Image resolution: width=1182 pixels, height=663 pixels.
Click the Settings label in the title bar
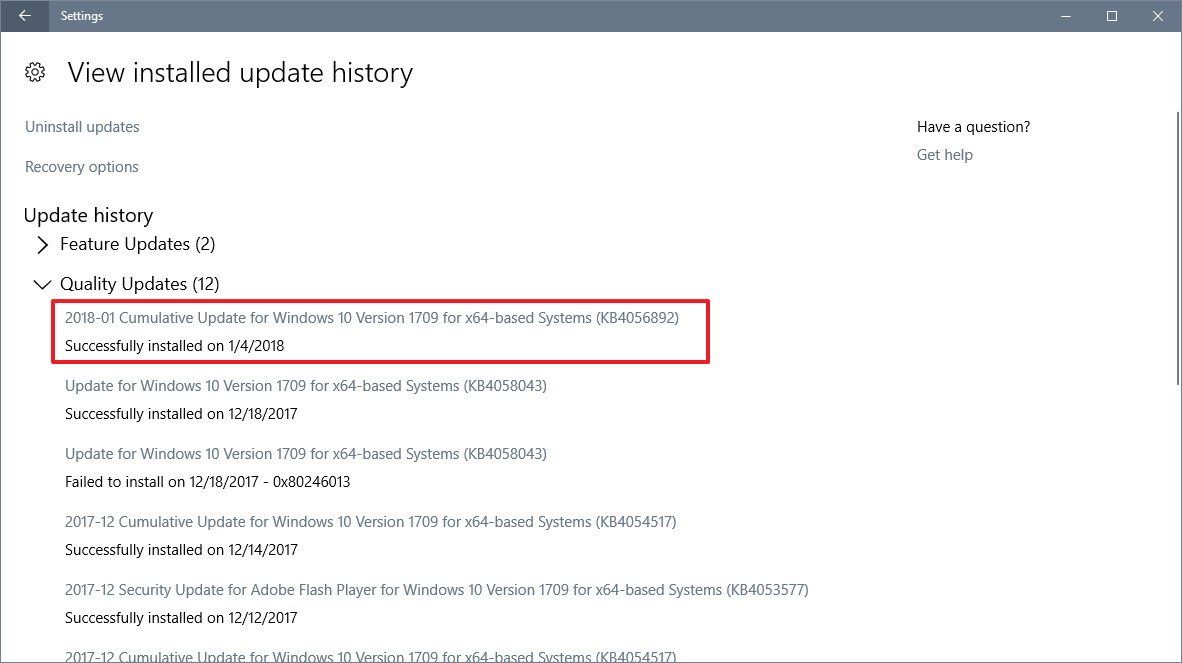click(x=81, y=16)
